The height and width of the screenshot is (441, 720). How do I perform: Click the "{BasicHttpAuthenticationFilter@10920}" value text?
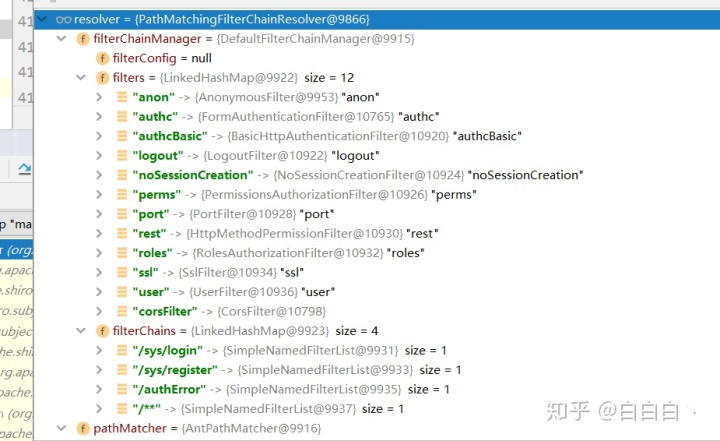(x=338, y=136)
